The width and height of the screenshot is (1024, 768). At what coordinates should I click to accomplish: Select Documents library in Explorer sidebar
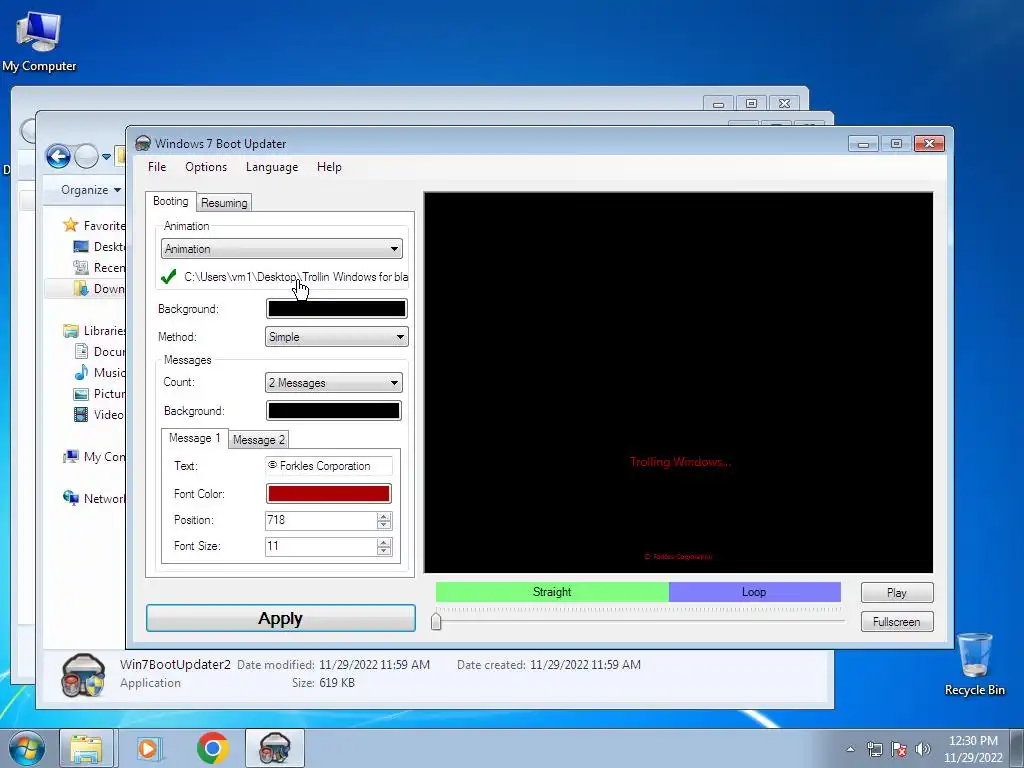99,351
